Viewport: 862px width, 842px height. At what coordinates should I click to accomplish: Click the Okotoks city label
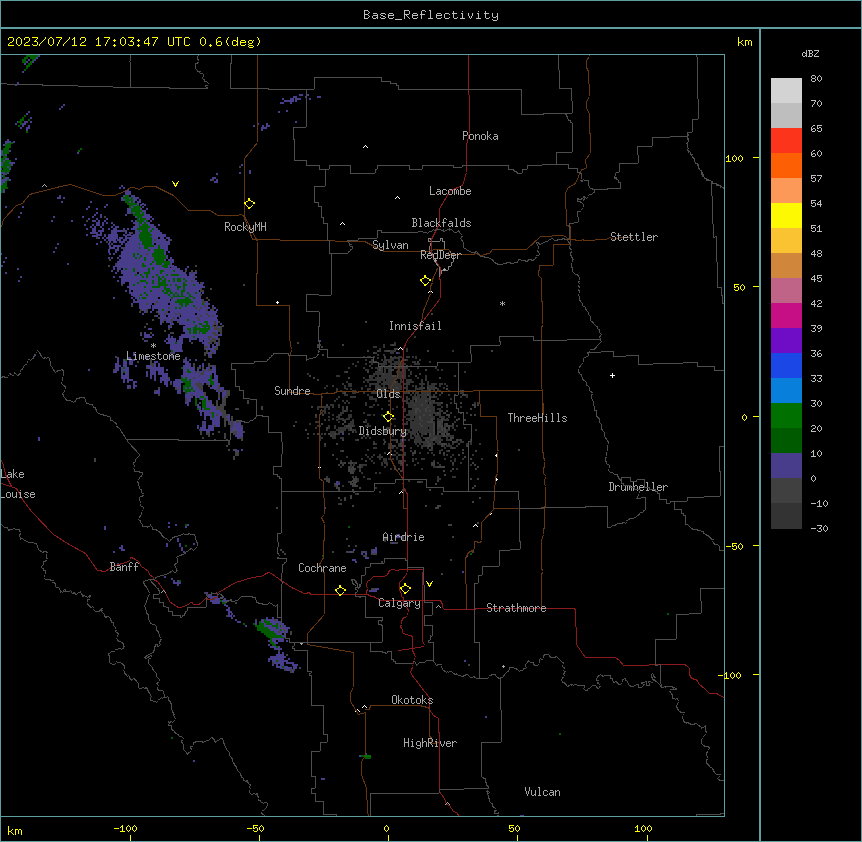pos(412,700)
